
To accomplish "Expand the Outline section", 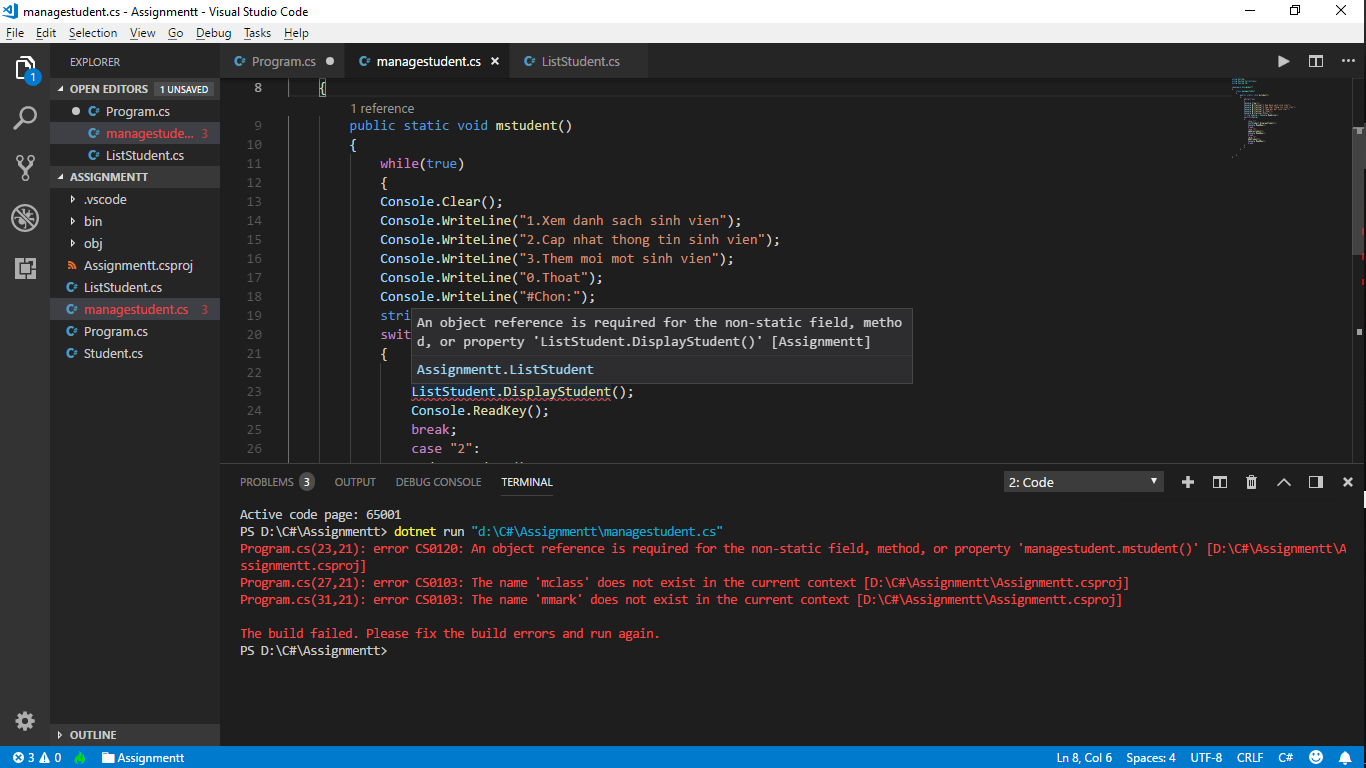I will coord(93,735).
